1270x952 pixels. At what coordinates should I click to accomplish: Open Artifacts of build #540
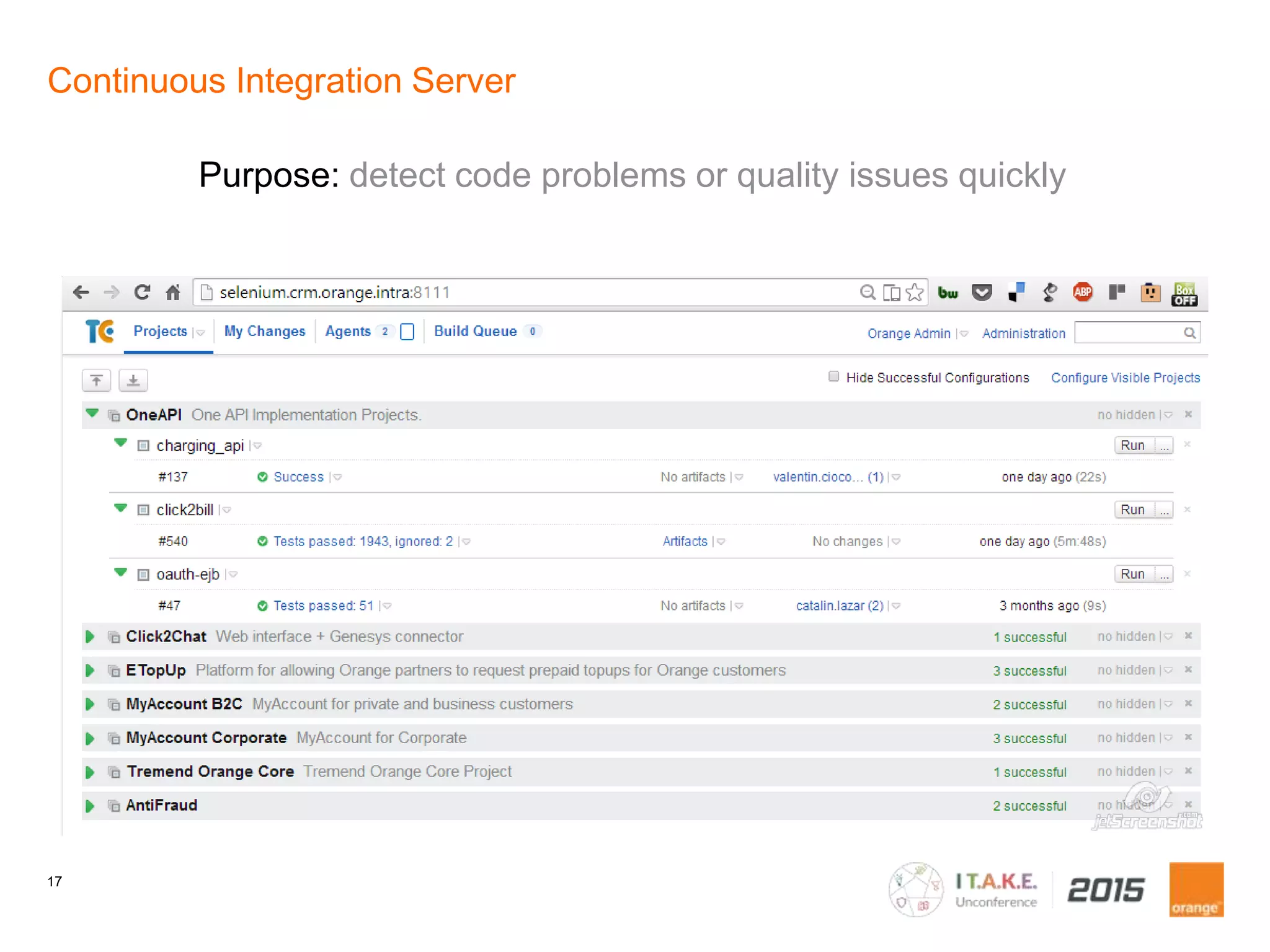pos(685,541)
